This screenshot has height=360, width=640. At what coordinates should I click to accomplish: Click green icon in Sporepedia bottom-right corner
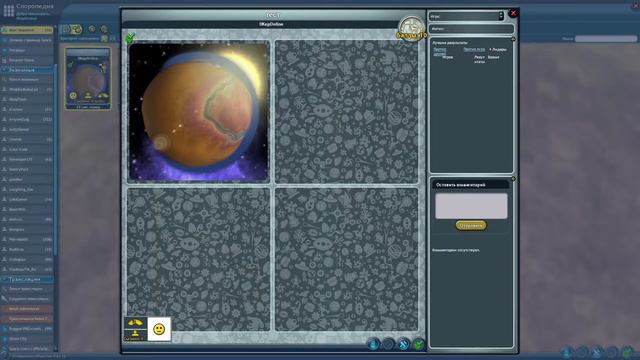(627, 352)
